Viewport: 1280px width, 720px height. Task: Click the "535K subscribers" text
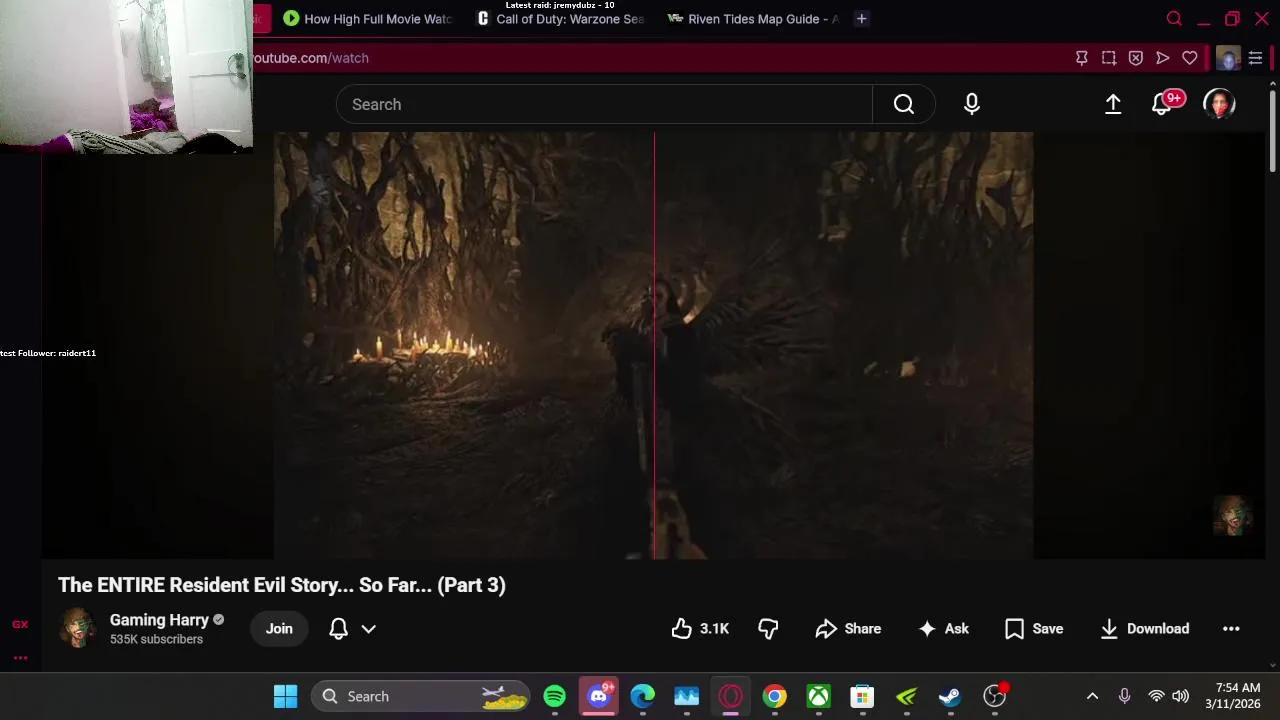156,639
